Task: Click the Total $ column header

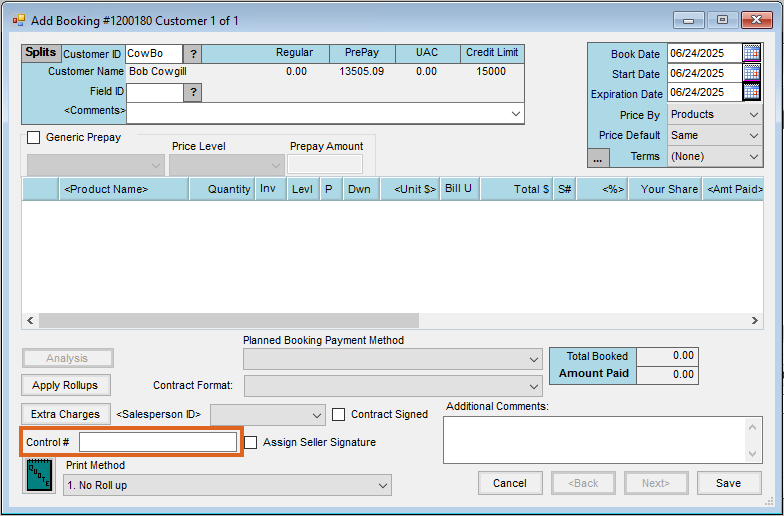Action: pos(516,189)
